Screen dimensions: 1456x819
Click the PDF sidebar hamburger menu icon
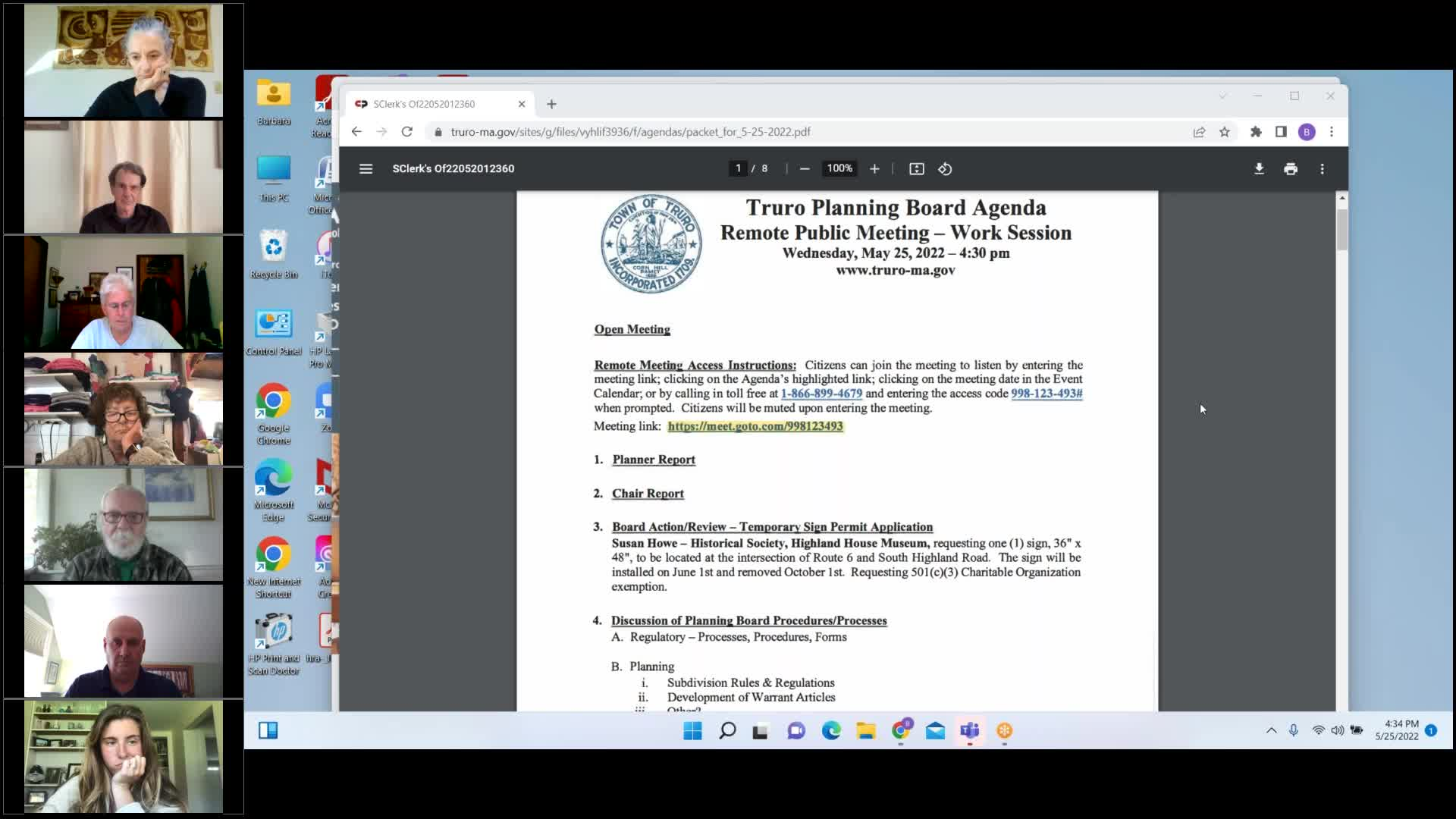[x=366, y=168]
